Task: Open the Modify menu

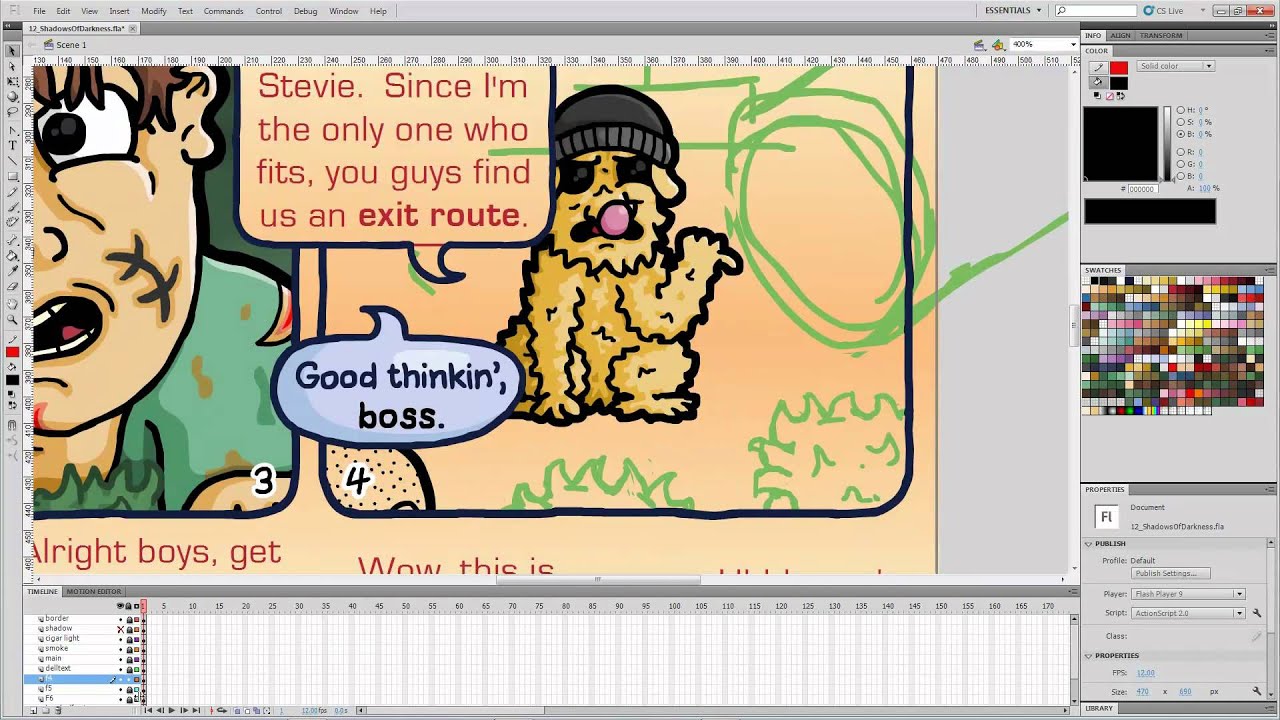Action: [x=153, y=11]
